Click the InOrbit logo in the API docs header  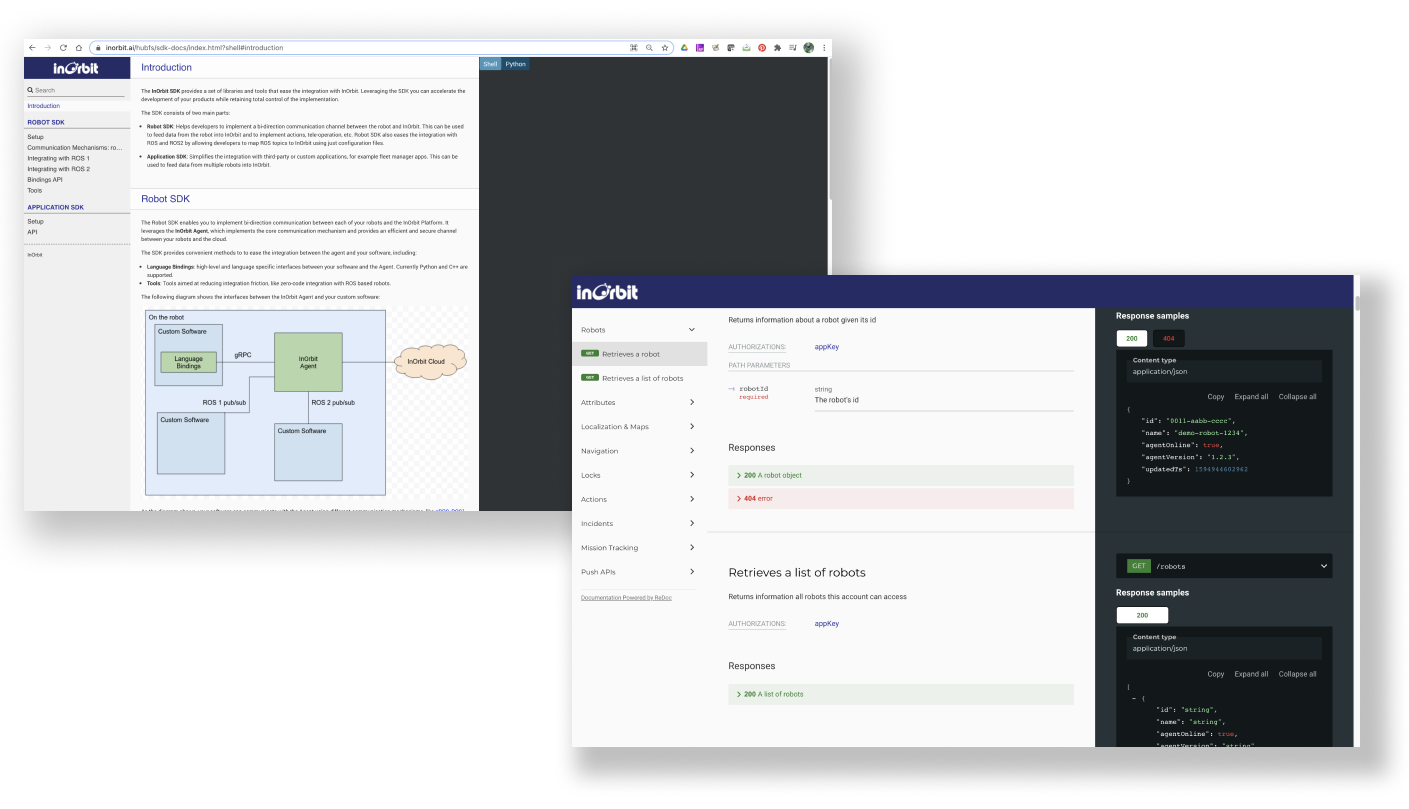coord(606,292)
